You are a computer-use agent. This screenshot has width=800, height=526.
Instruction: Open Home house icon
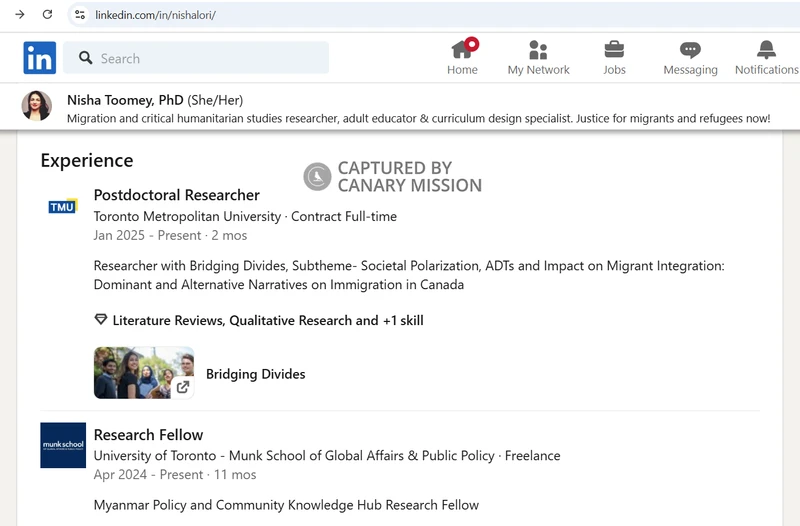(464, 49)
